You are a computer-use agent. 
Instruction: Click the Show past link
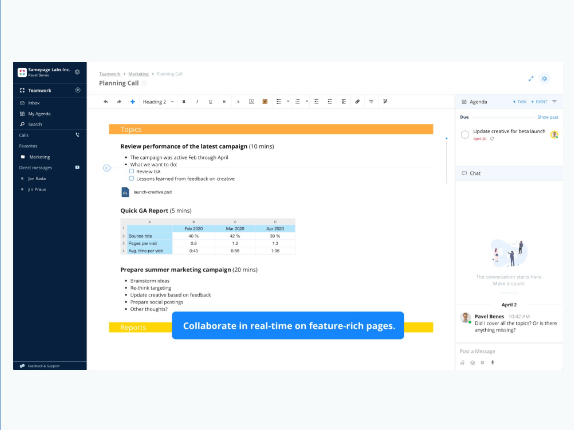coord(548,117)
